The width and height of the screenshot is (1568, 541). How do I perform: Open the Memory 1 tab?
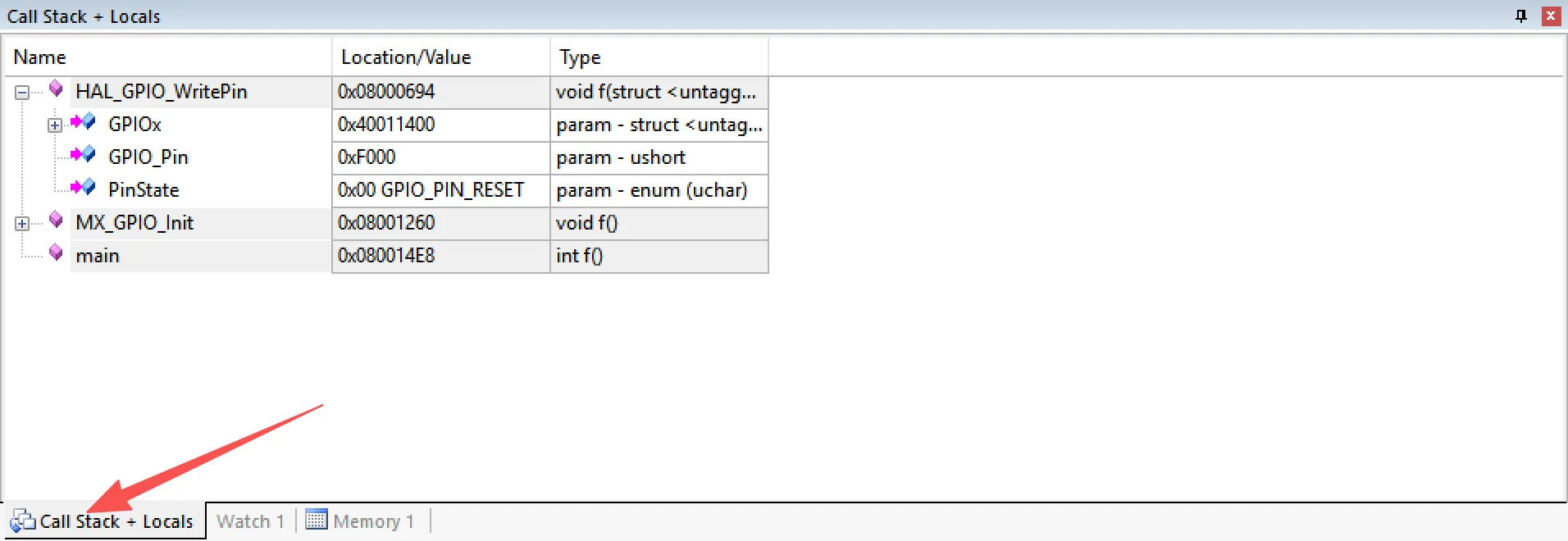pyautogui.click(x=373, y=521)
